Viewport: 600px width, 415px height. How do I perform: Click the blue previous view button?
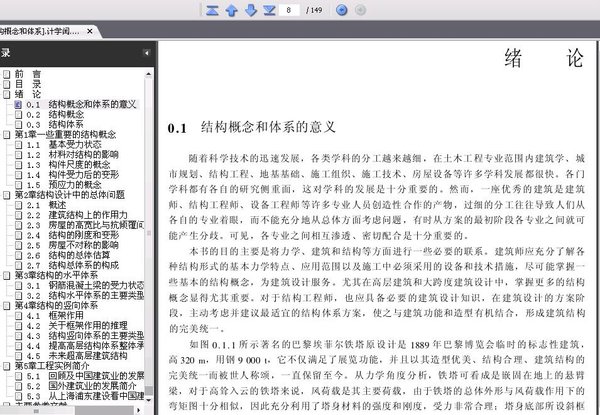point(342,10)
